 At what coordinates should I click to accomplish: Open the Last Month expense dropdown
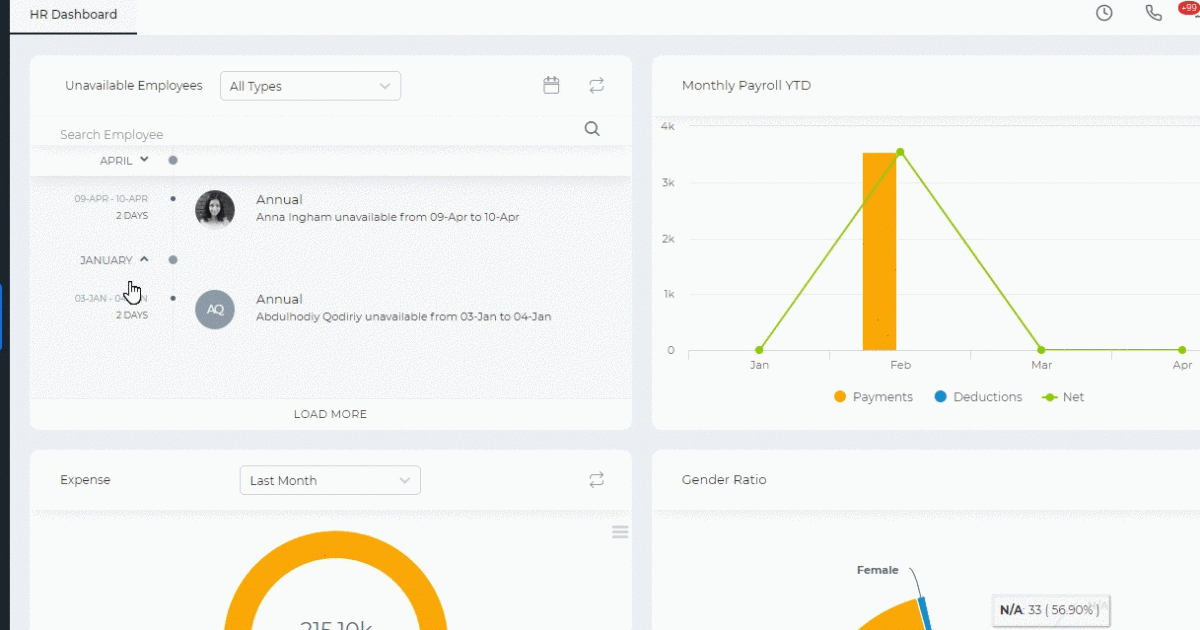tap(330, 480)
